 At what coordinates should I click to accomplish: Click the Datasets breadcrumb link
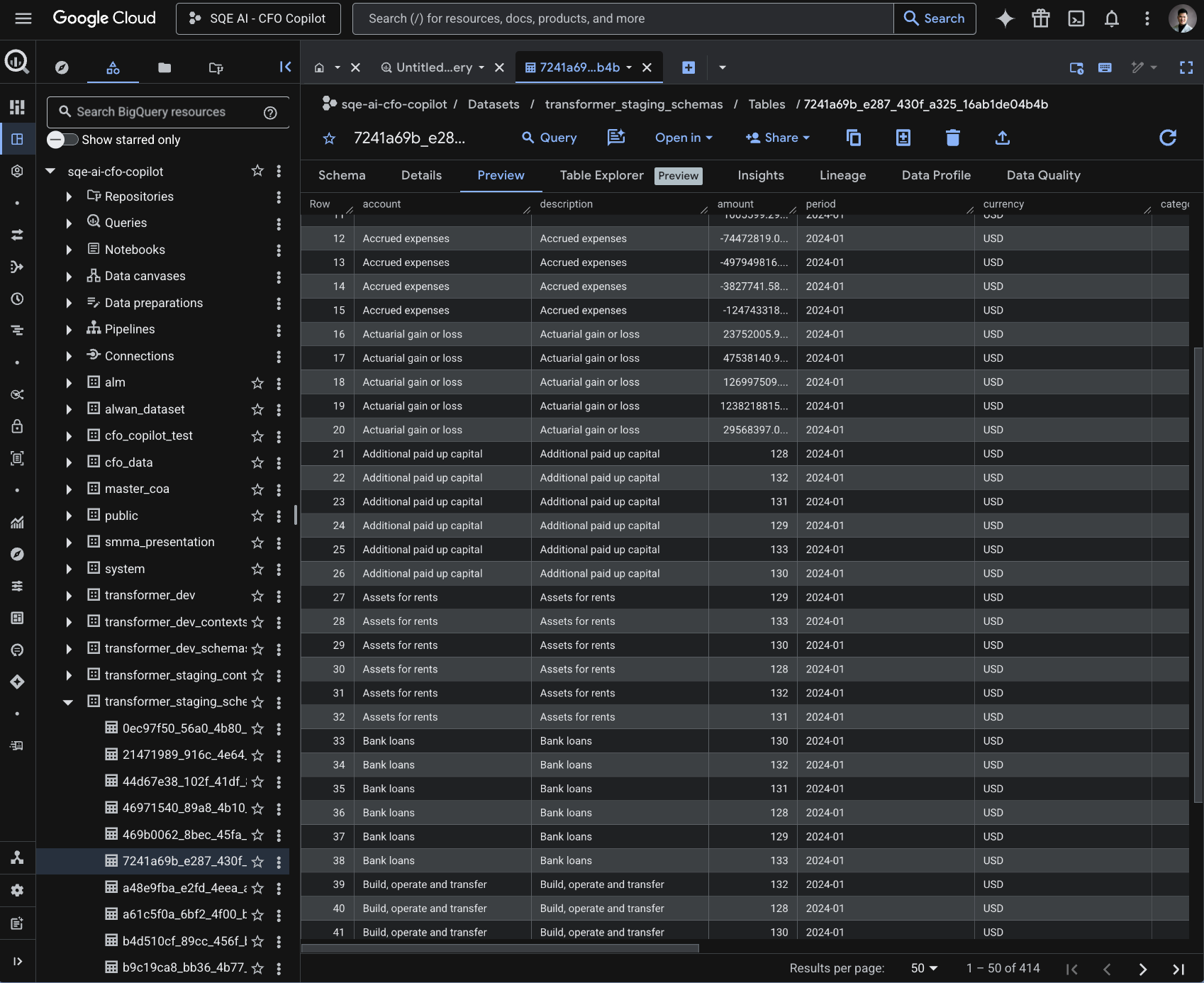point(494,104)
